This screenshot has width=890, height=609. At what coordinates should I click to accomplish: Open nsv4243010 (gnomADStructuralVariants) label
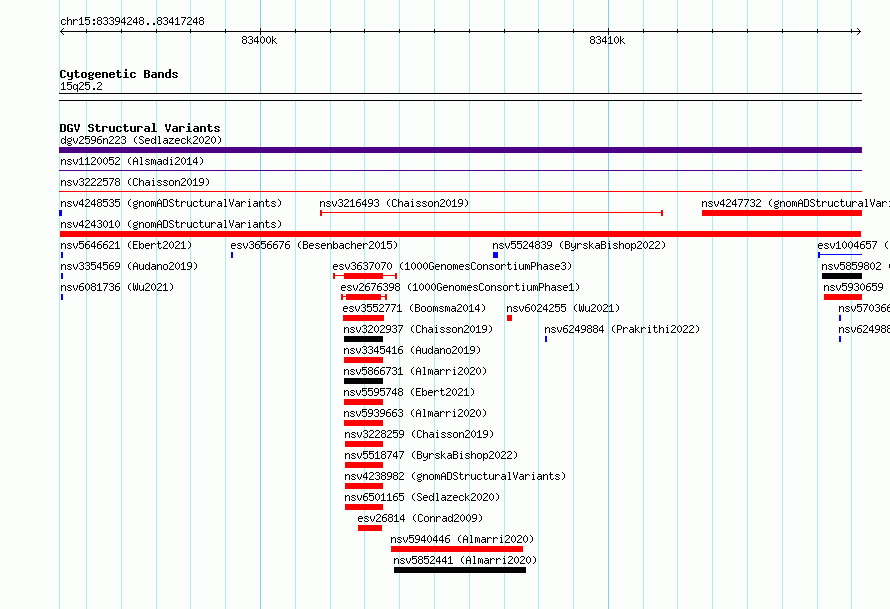pyautogui.click(x=171, y=224)
